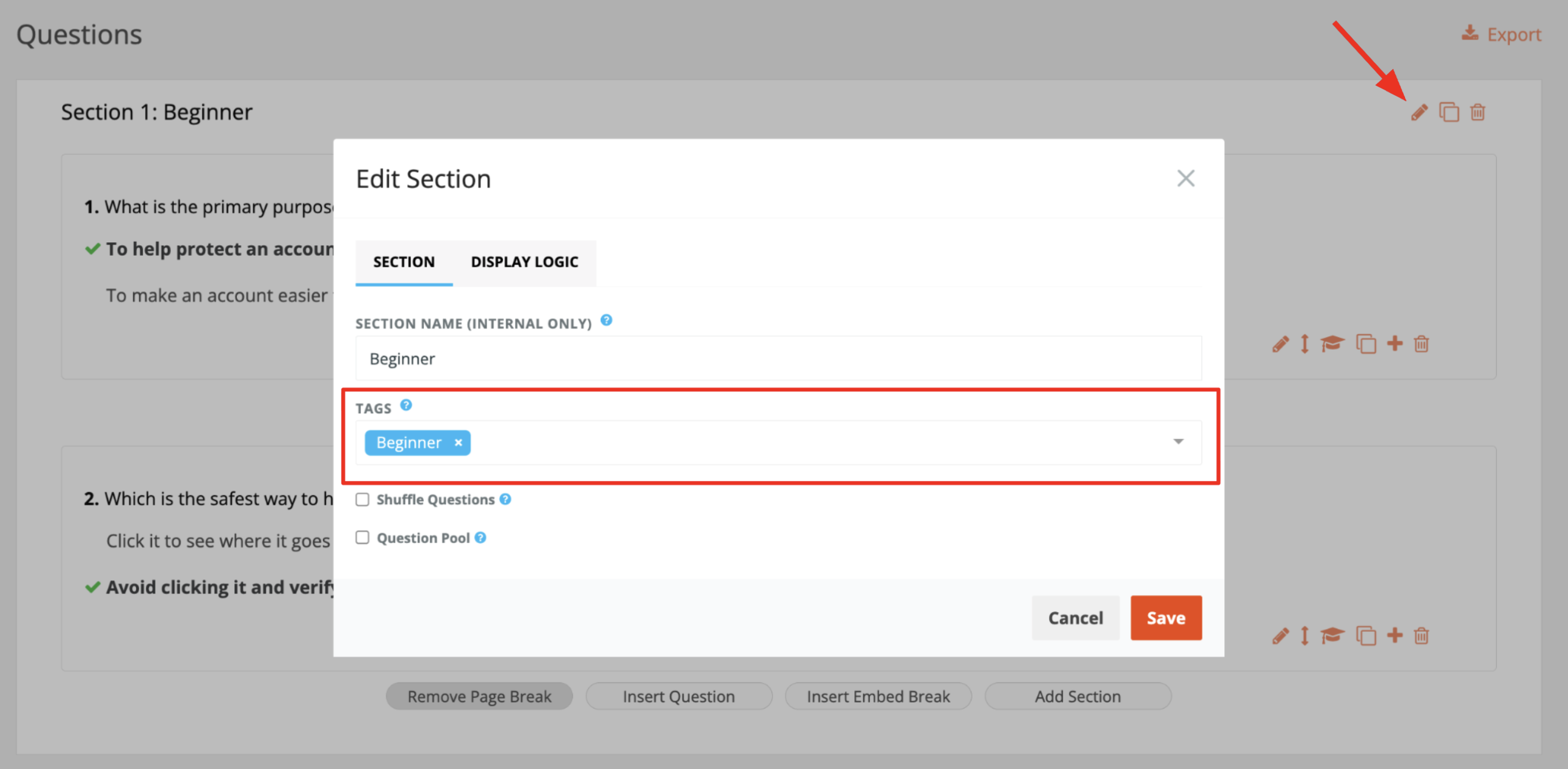Click question 1's graduation cap feedback icon
Viewport: 1568px width, 769px height.
1332,344
